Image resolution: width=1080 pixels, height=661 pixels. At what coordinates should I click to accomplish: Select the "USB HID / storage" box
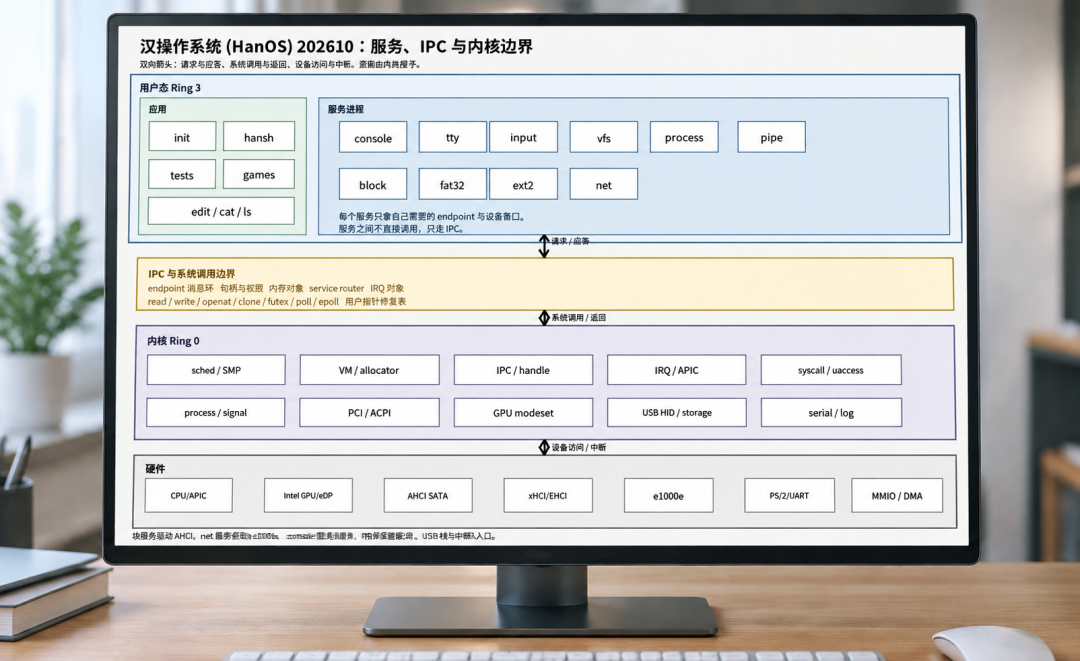click(676, 412)
